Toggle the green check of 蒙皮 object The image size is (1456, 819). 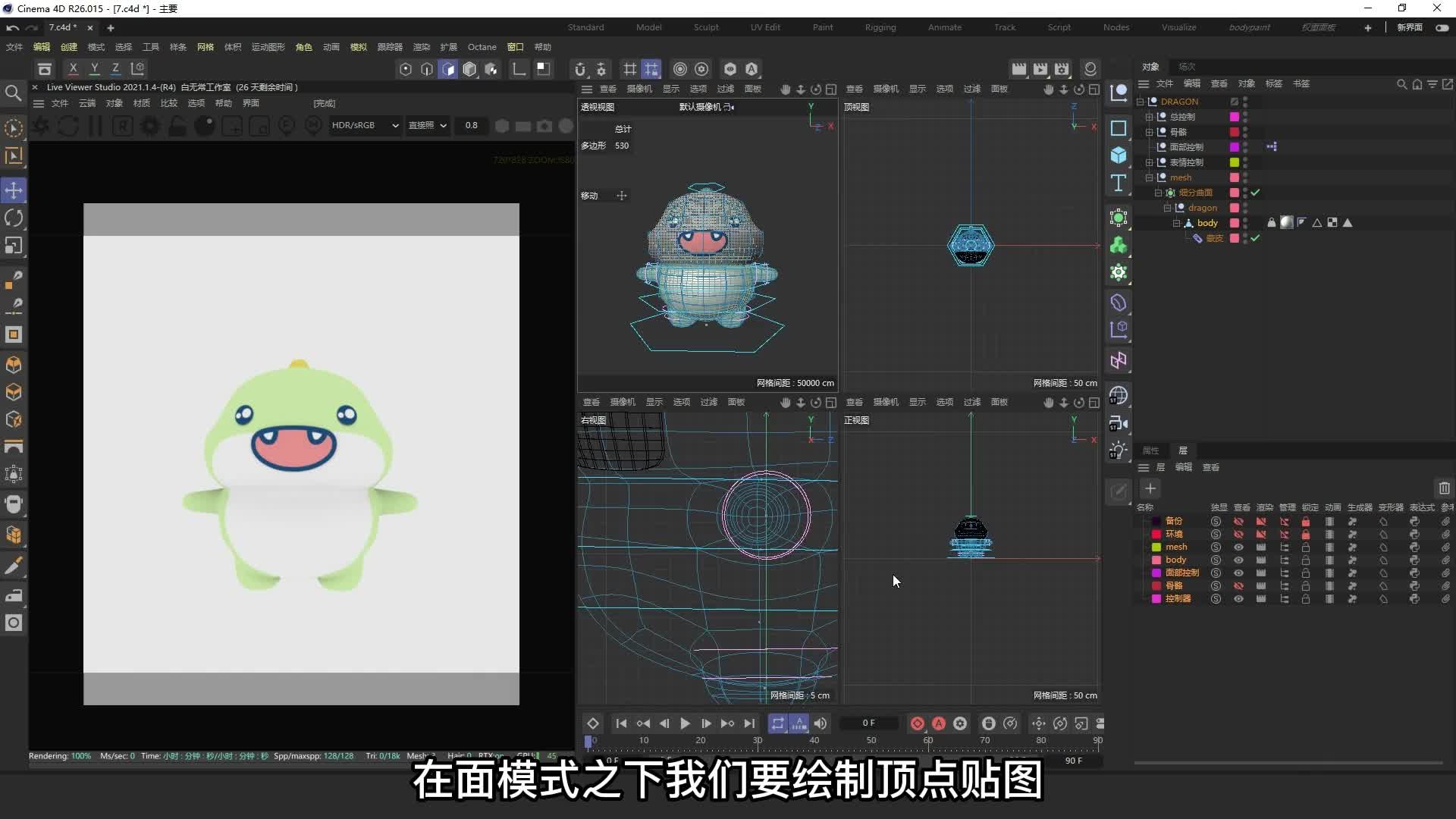pos(1256,238)
